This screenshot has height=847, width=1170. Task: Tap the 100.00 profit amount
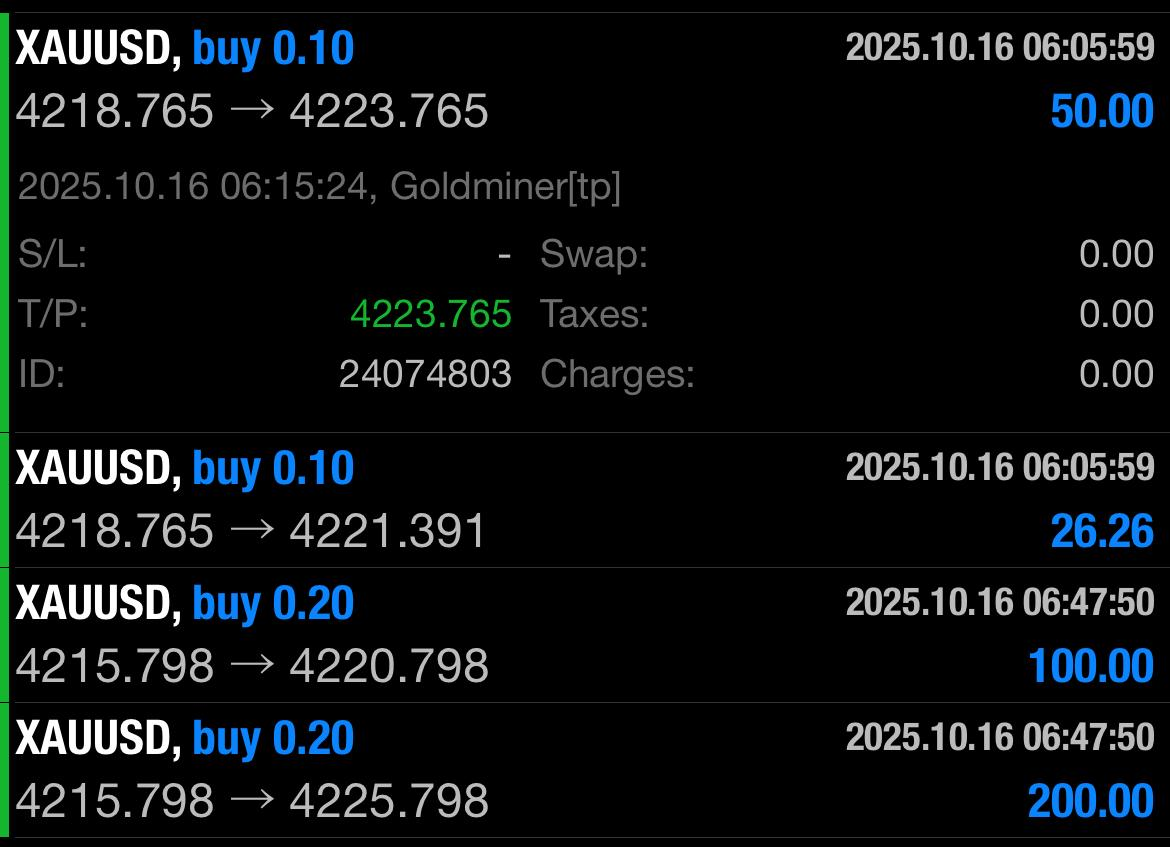1090,665
